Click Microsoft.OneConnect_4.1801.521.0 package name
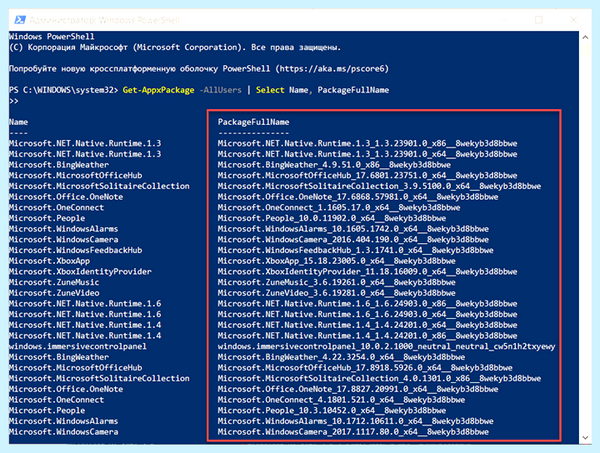The image size is (600, 453). coord(341,400)
